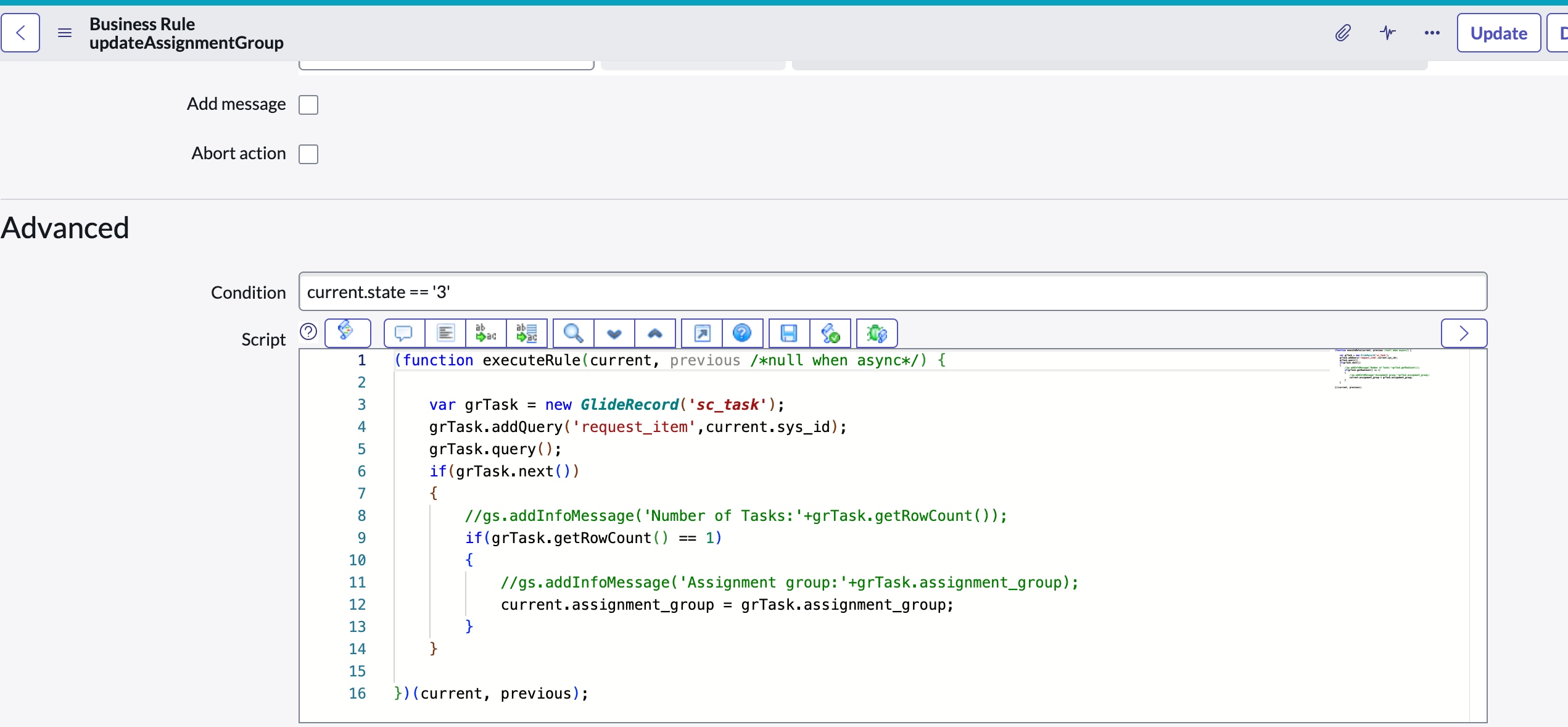1568x727 pixels.
Task: Open the script editor help
Action: coord(742,333)
